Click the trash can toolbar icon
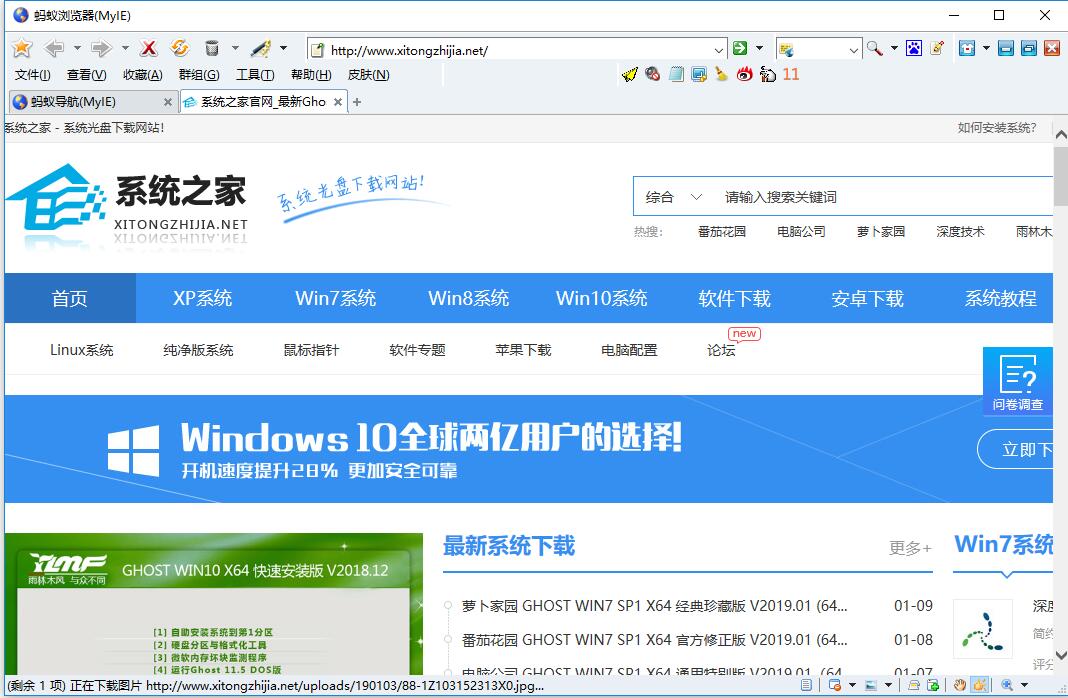1068x698 pixels. pyautogui.click(x=212, y=48)
